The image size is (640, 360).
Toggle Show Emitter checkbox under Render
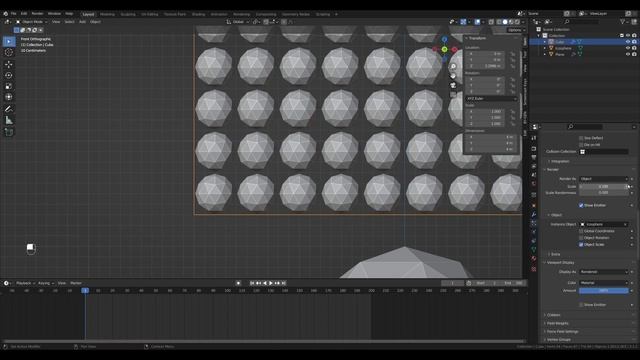tap(581, 205)
